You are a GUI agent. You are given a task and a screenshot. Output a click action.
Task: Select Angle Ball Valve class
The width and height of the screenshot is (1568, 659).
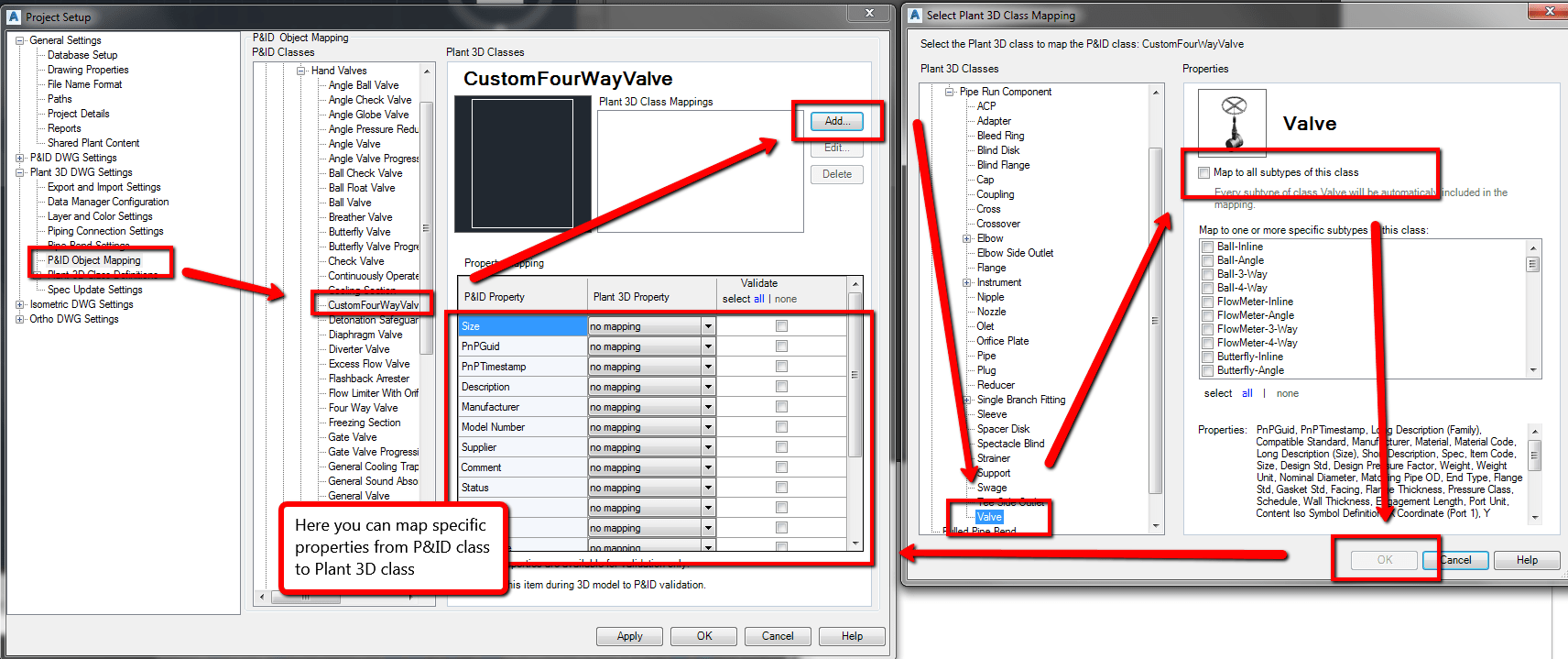click(364, 85)
